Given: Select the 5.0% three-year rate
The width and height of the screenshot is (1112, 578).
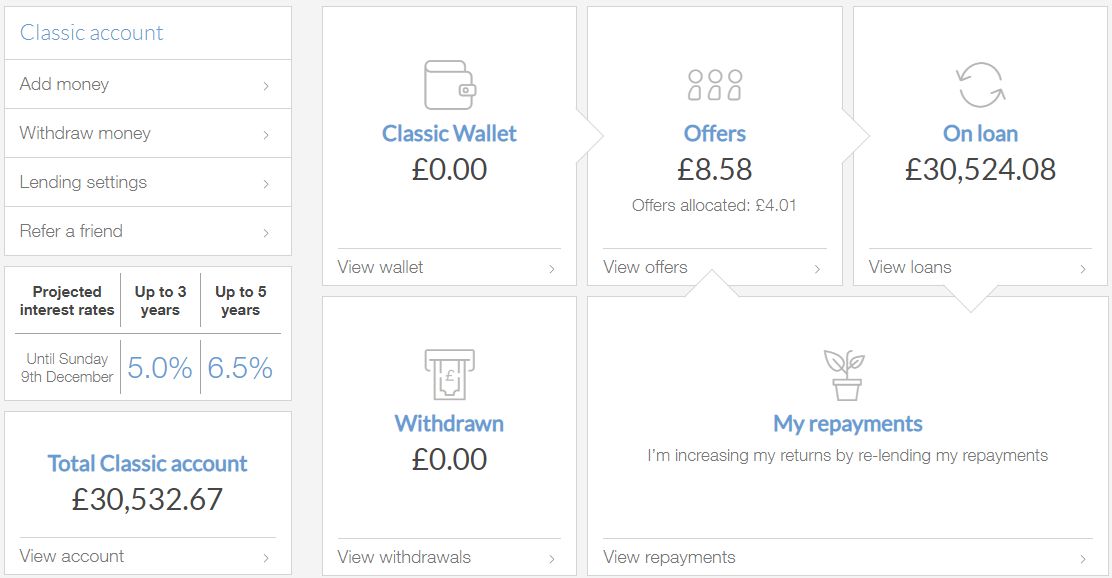Looking at the screenshot, I should [160, 368].
